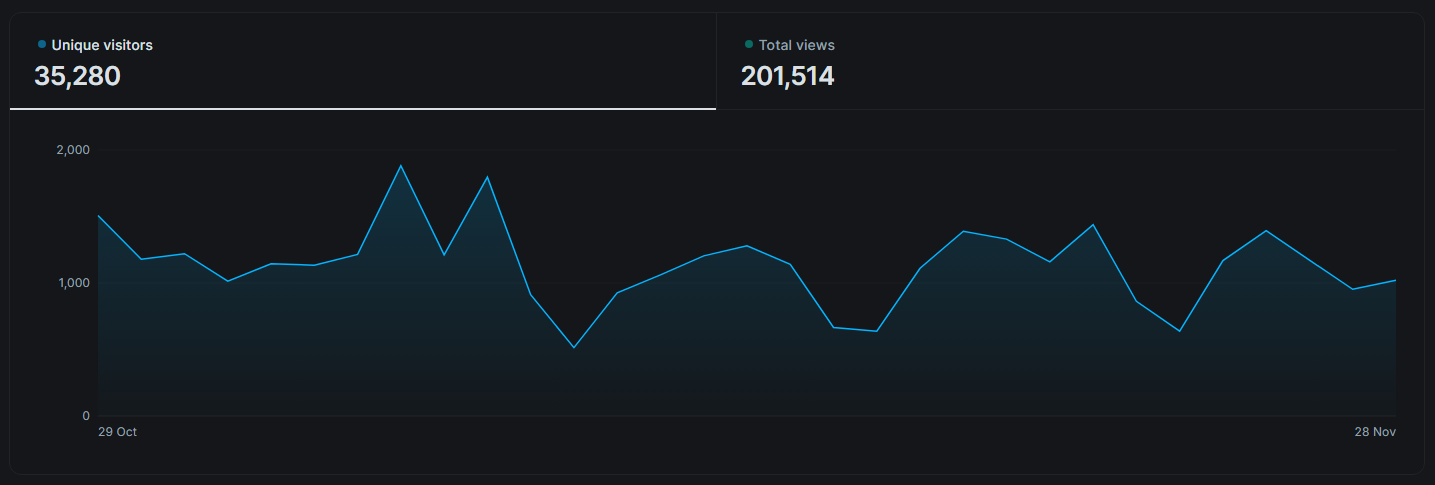Click the 29 Oct date label

117,432
